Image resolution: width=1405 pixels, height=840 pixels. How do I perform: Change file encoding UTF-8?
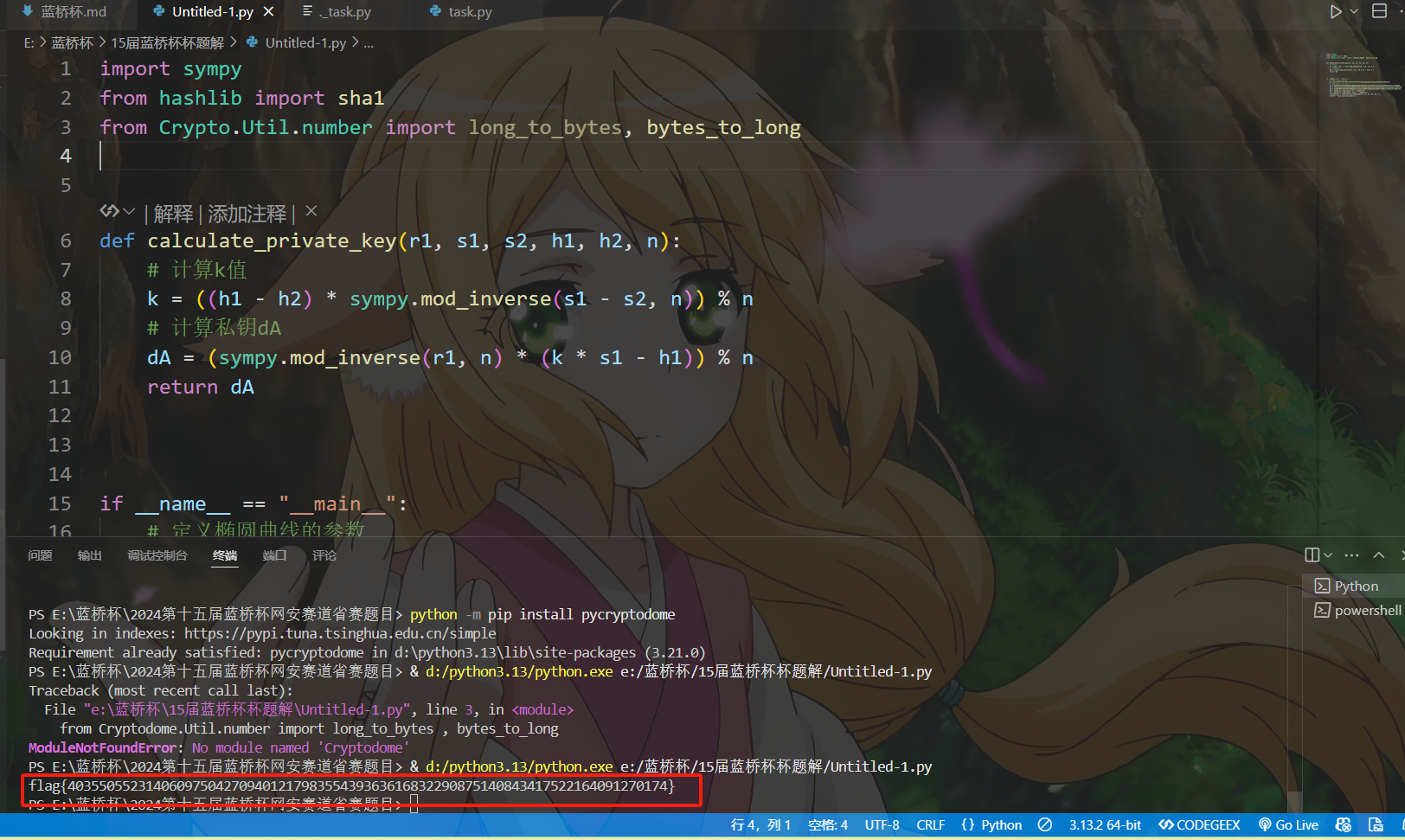coord(882,825)
